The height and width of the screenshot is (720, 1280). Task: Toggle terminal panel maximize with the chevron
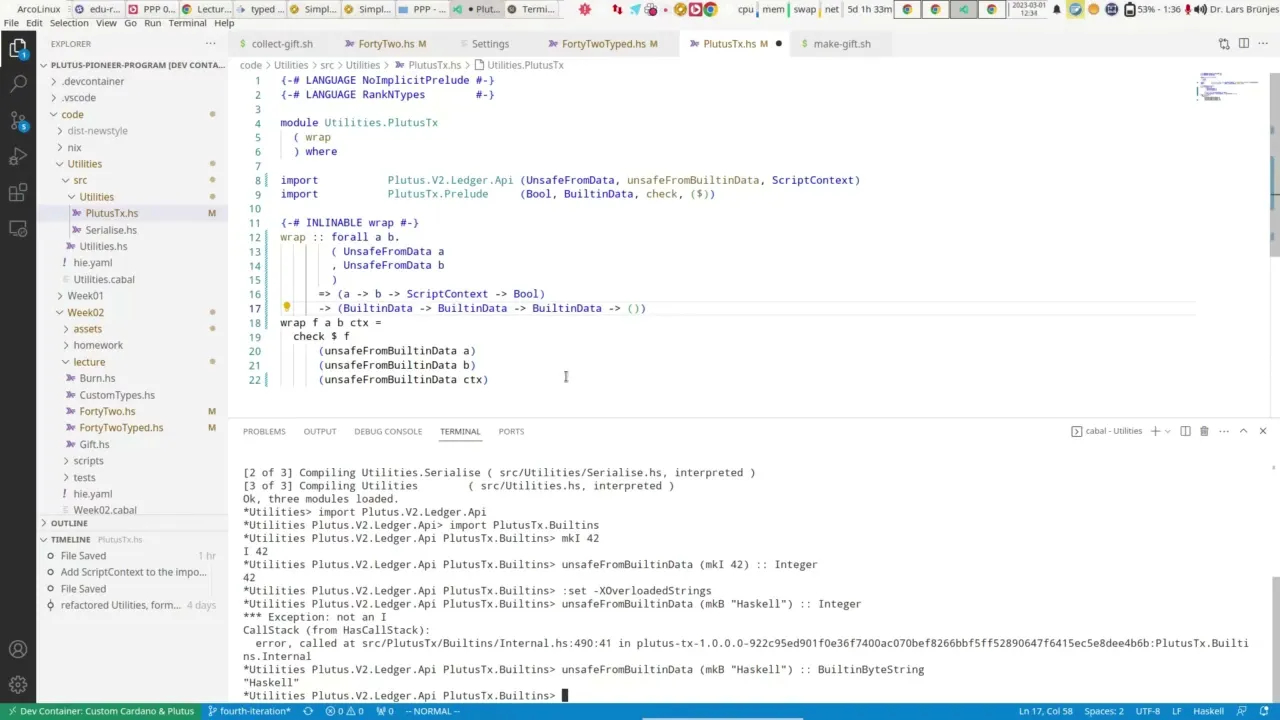point(1243,430)
